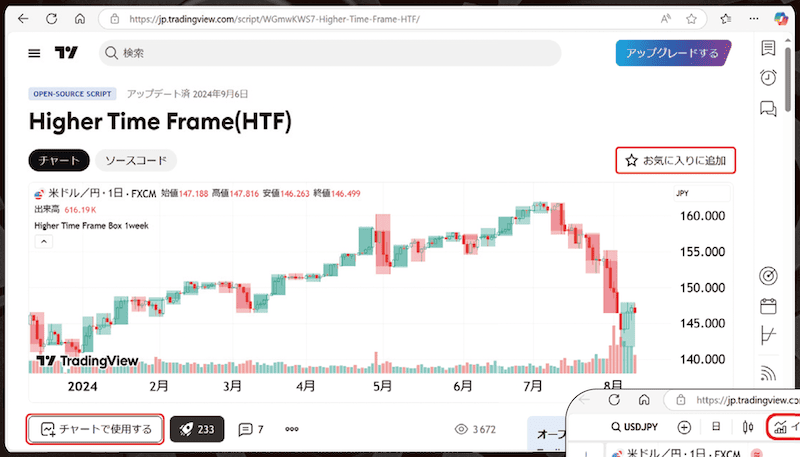Open the comments icon showing 7
Image resolution: width=800 pixels, height=457 pixels.
click(x=251, y=429)
